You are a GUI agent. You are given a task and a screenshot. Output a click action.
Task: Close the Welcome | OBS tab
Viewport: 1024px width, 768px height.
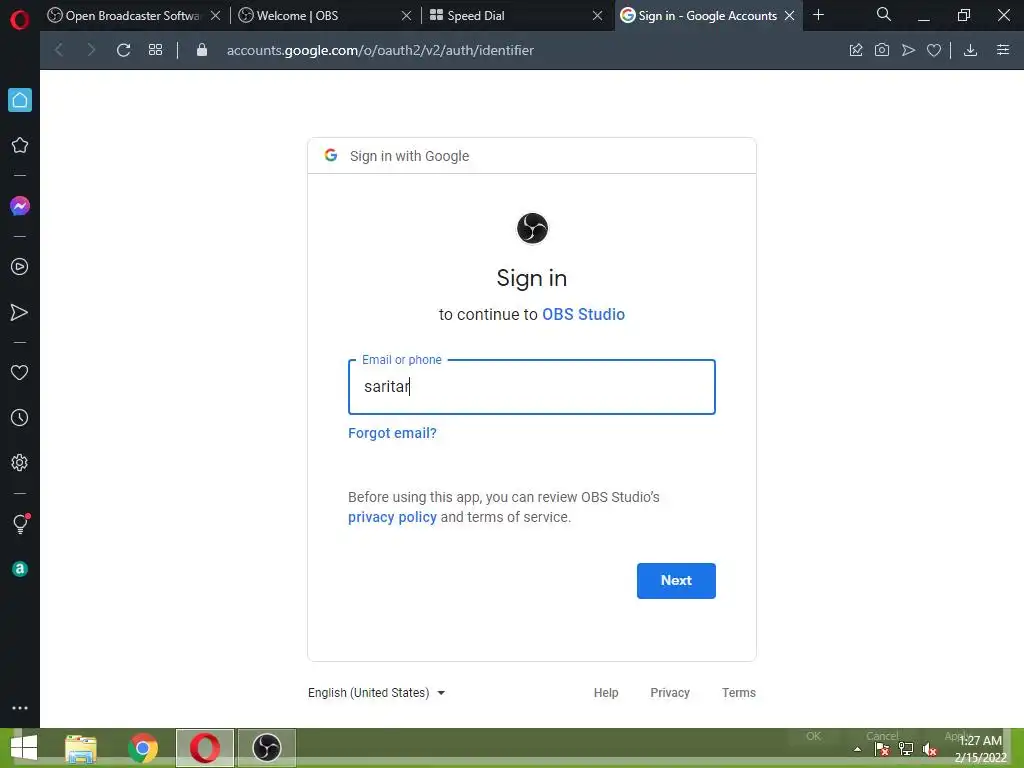[406, 16]
